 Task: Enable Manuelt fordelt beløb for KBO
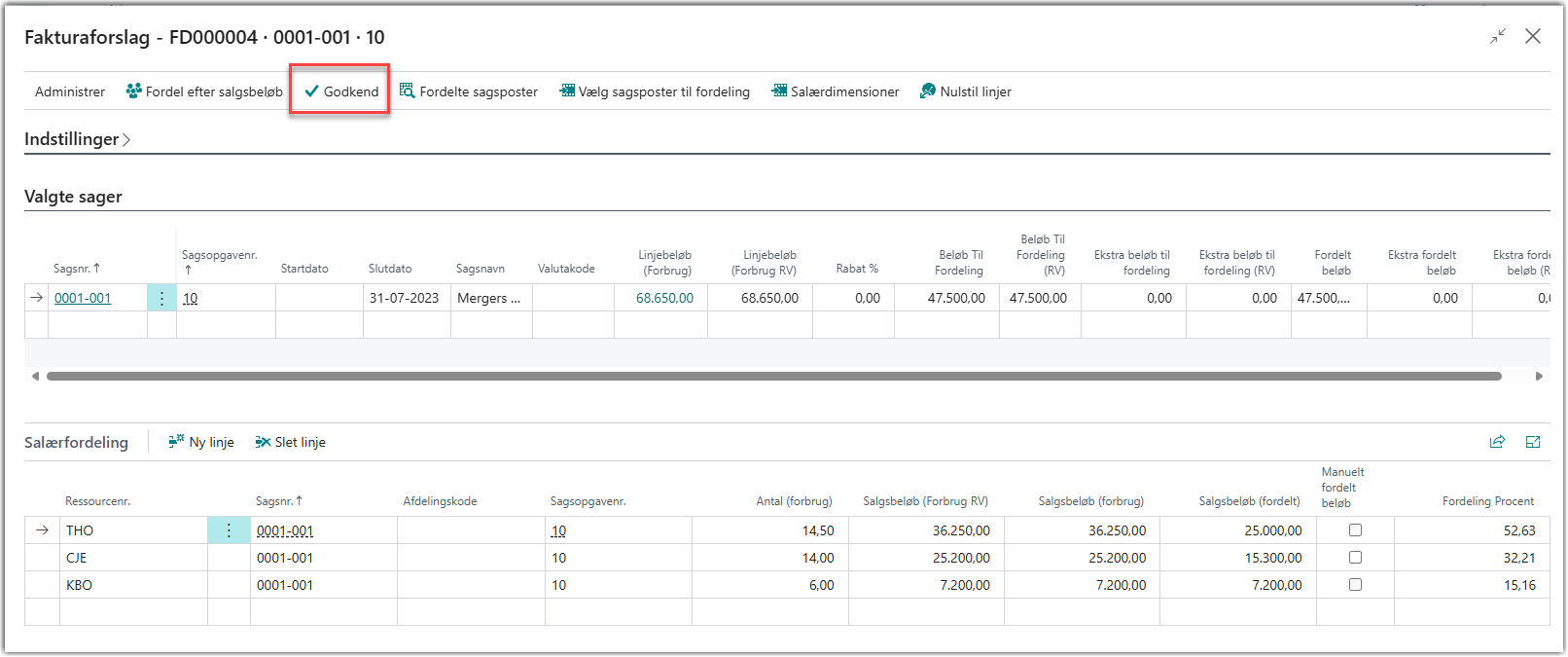(x=1355, y=585)
